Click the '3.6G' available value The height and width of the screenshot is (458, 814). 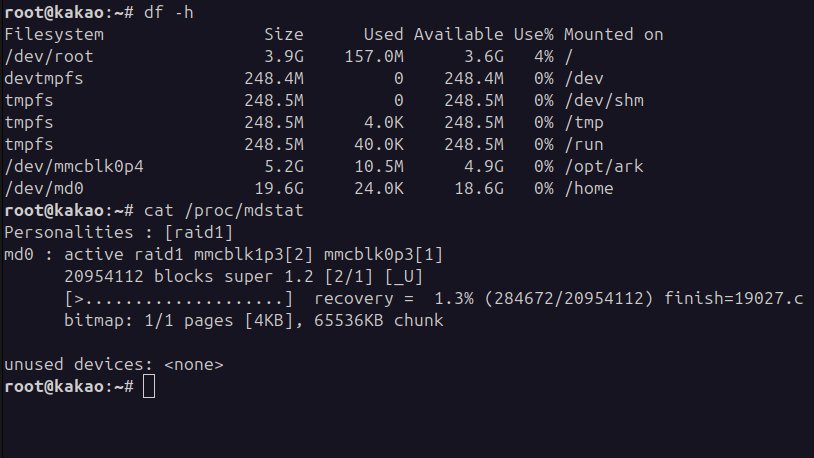click(x=484, y=57)
